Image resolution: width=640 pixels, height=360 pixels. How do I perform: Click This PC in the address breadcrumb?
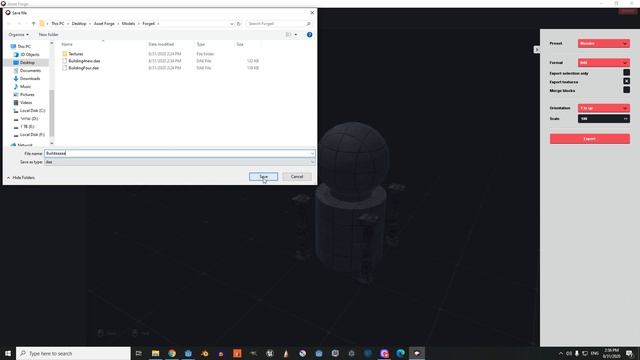[x=58, y=24]
